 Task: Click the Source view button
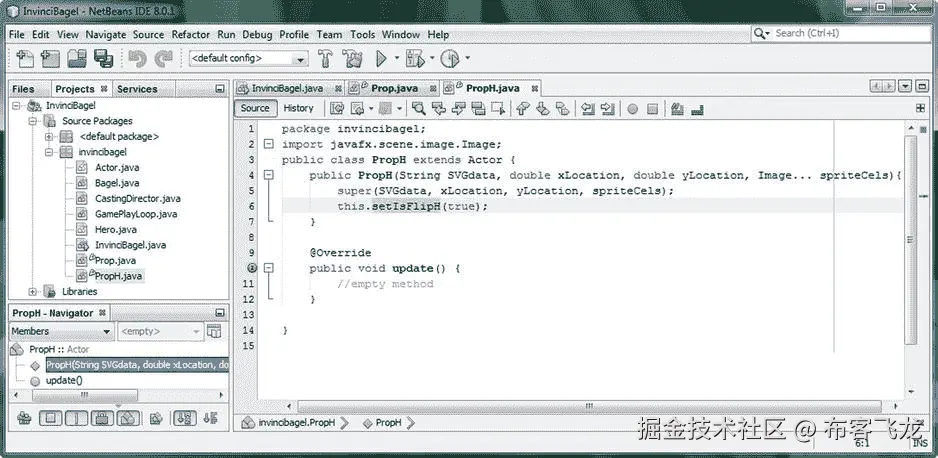255,108
